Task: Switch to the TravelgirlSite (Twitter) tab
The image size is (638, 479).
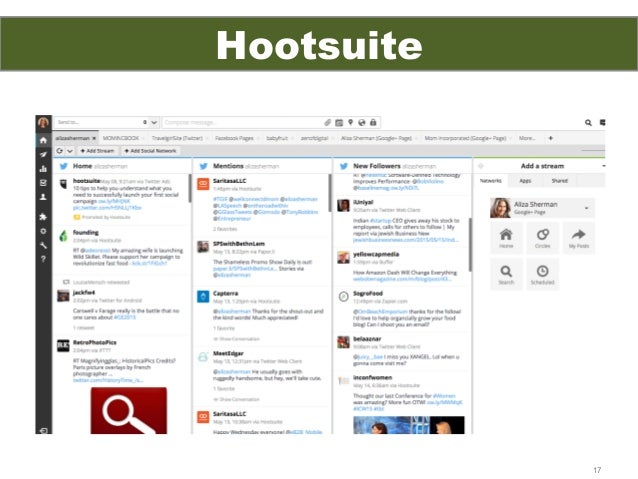Action: tap(177, 138)
